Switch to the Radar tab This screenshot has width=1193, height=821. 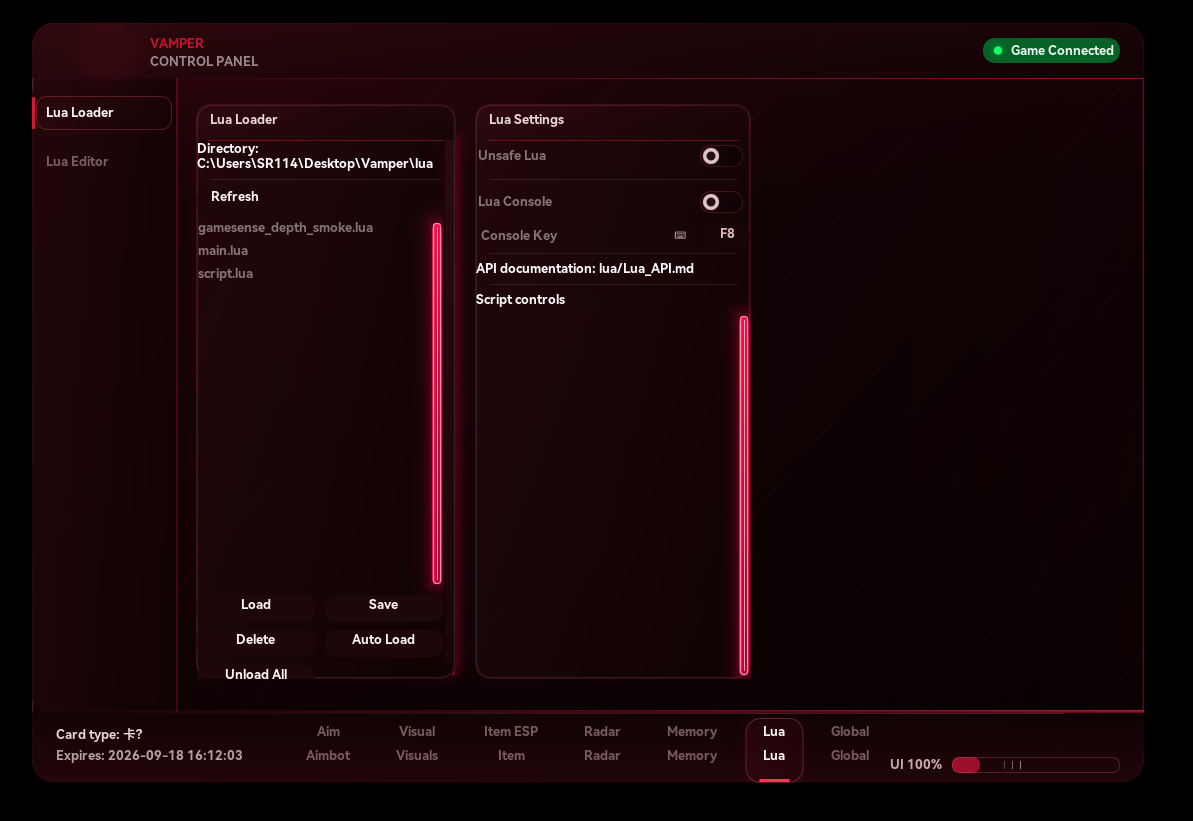pos(602,743)
